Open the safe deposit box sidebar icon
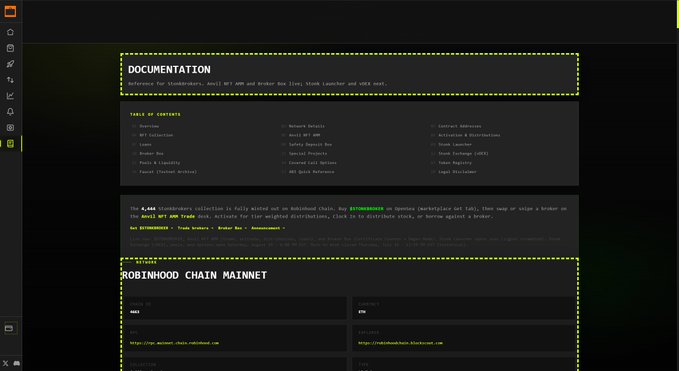Screen dimensions: 679x371 (10, 128)
